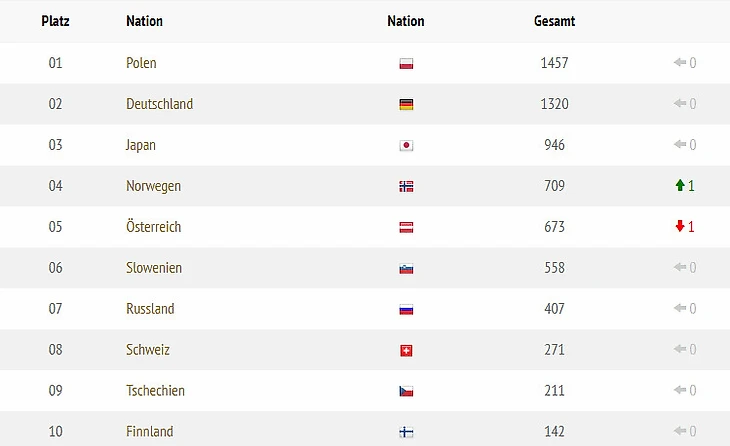Viewport: 730px width, 446px height.
Task: Select the Slowenien row name
Action: [153, 268]
